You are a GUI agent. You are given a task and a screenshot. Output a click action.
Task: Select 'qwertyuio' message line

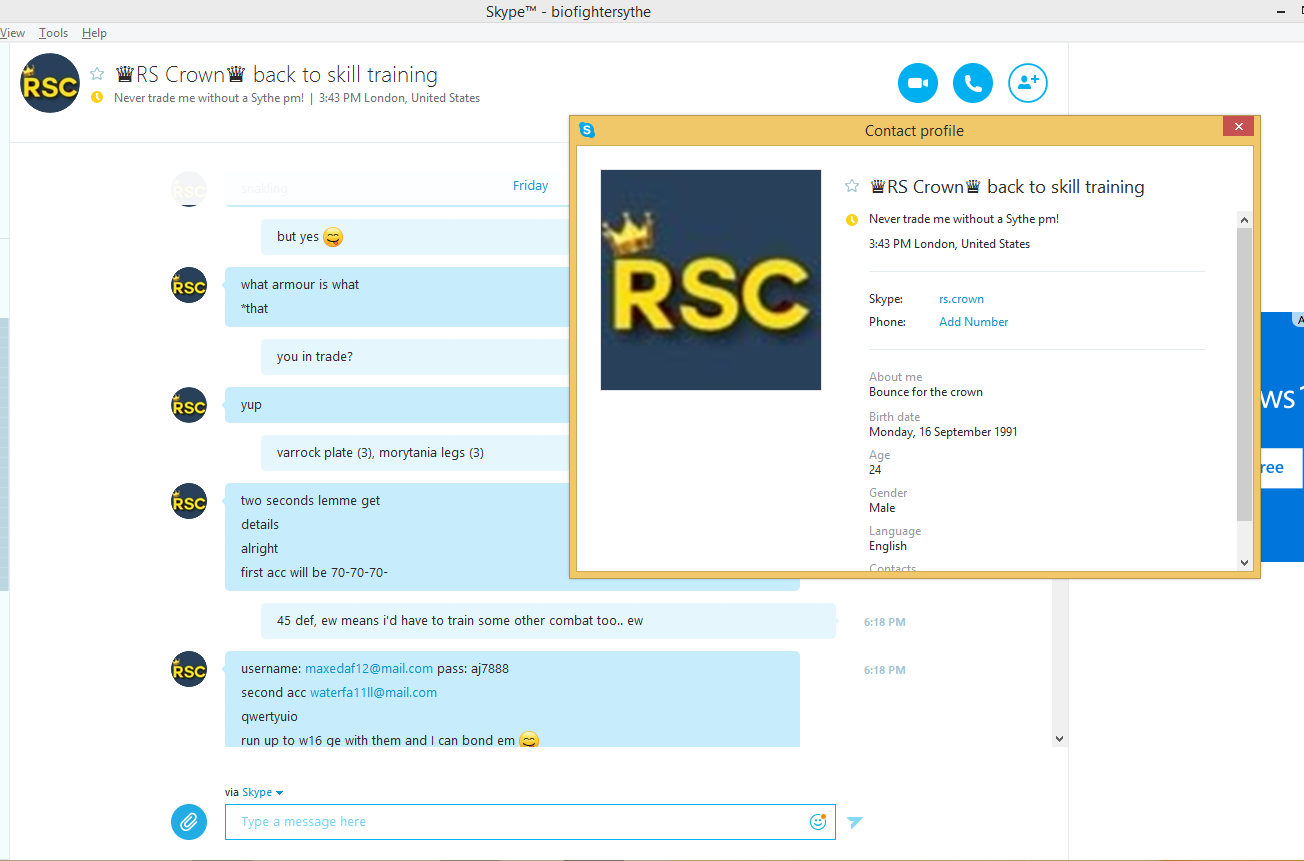click(269, 716)
